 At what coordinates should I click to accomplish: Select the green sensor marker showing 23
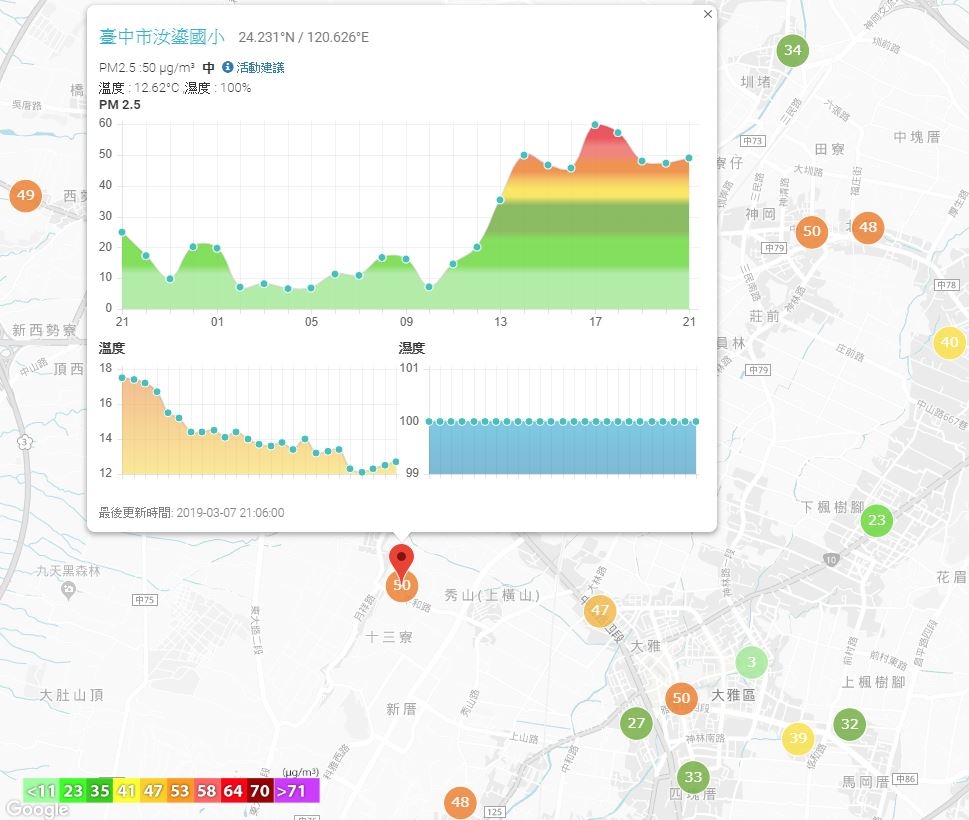tap(877, 520)
